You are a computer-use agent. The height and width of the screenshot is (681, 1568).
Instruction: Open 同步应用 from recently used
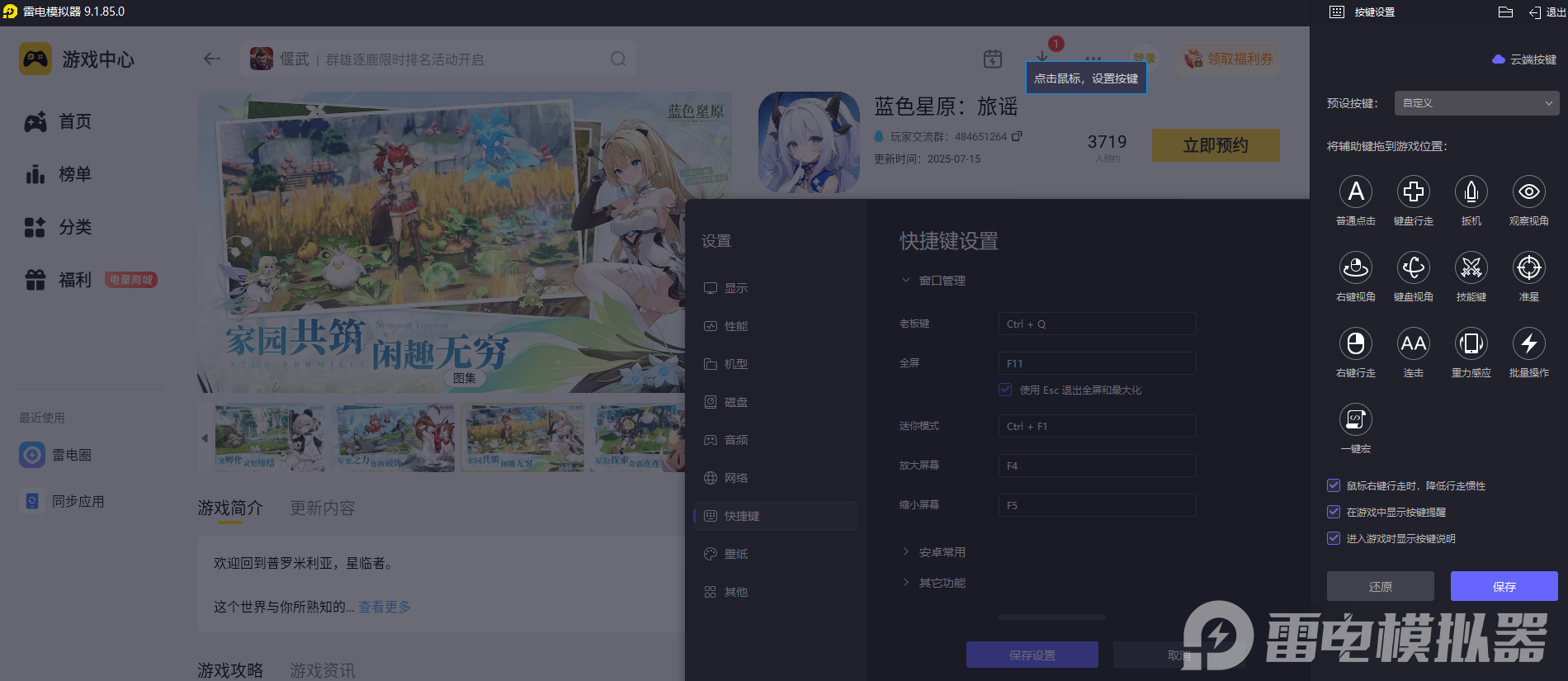pyautogui.click(x=63, y=501)
